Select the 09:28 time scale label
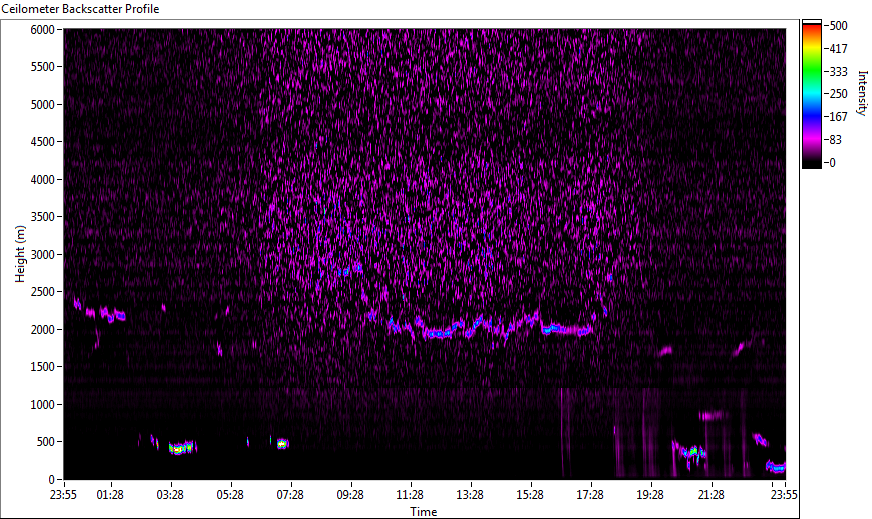 pyautogui.click(x=350, y=494)
